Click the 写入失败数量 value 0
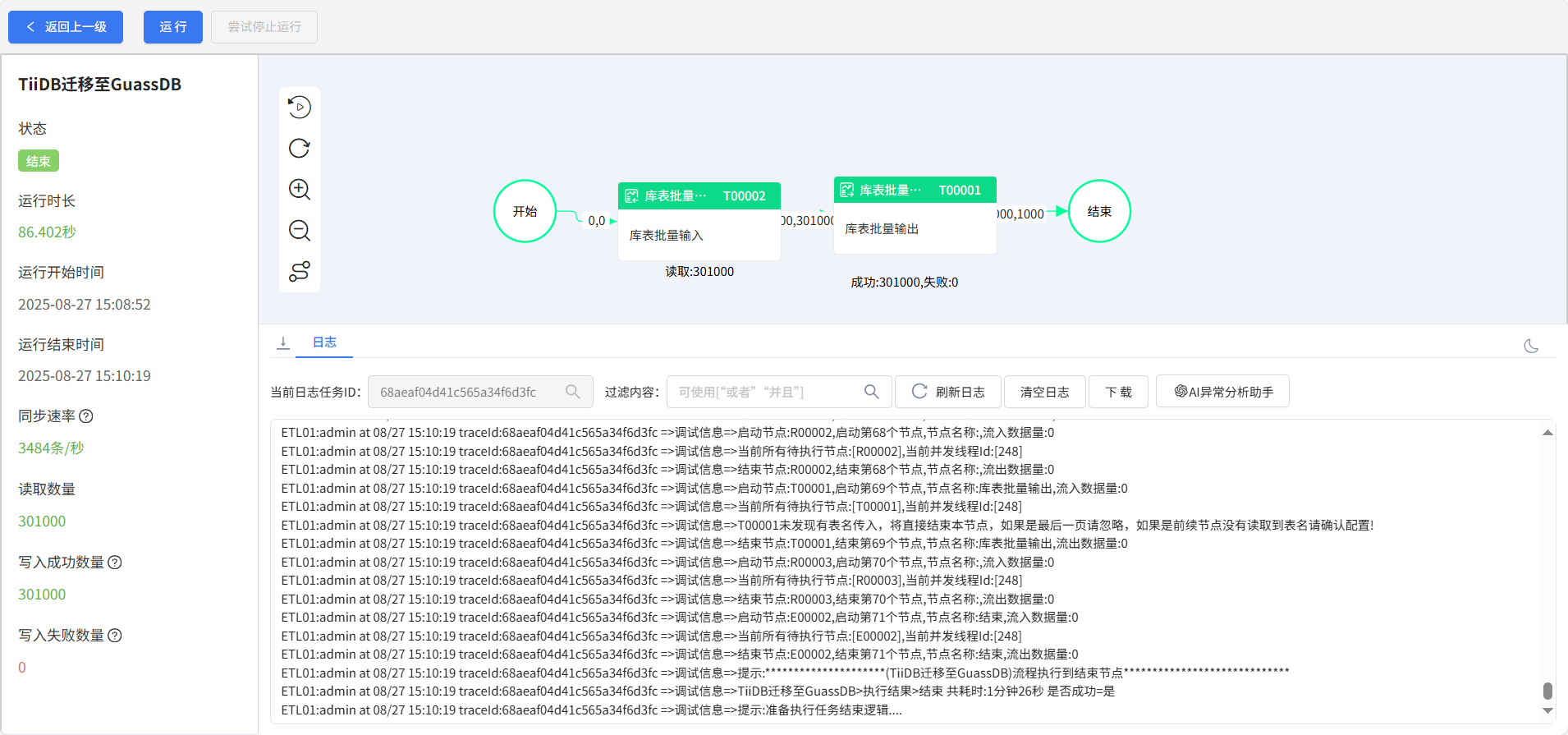 tap(22, 668)
